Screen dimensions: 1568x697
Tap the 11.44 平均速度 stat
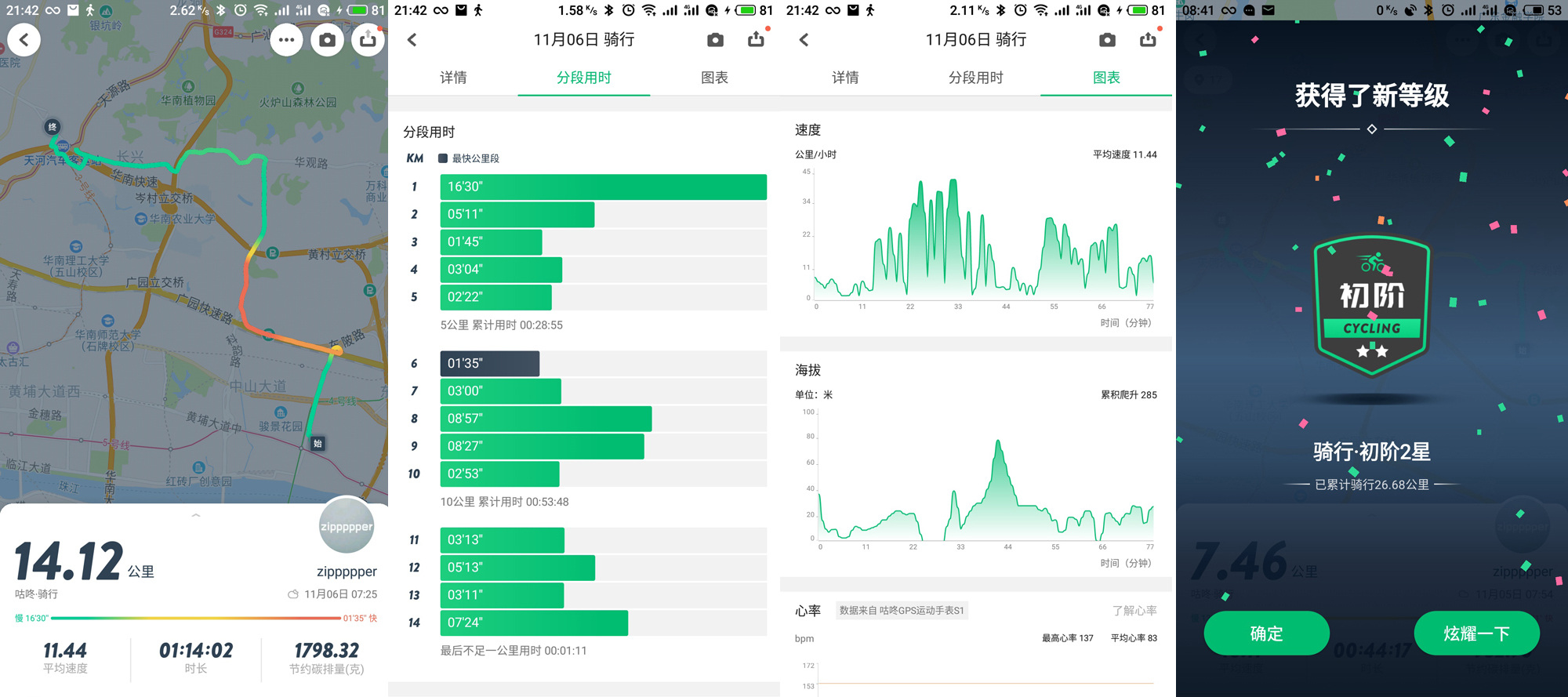point(65,657)
